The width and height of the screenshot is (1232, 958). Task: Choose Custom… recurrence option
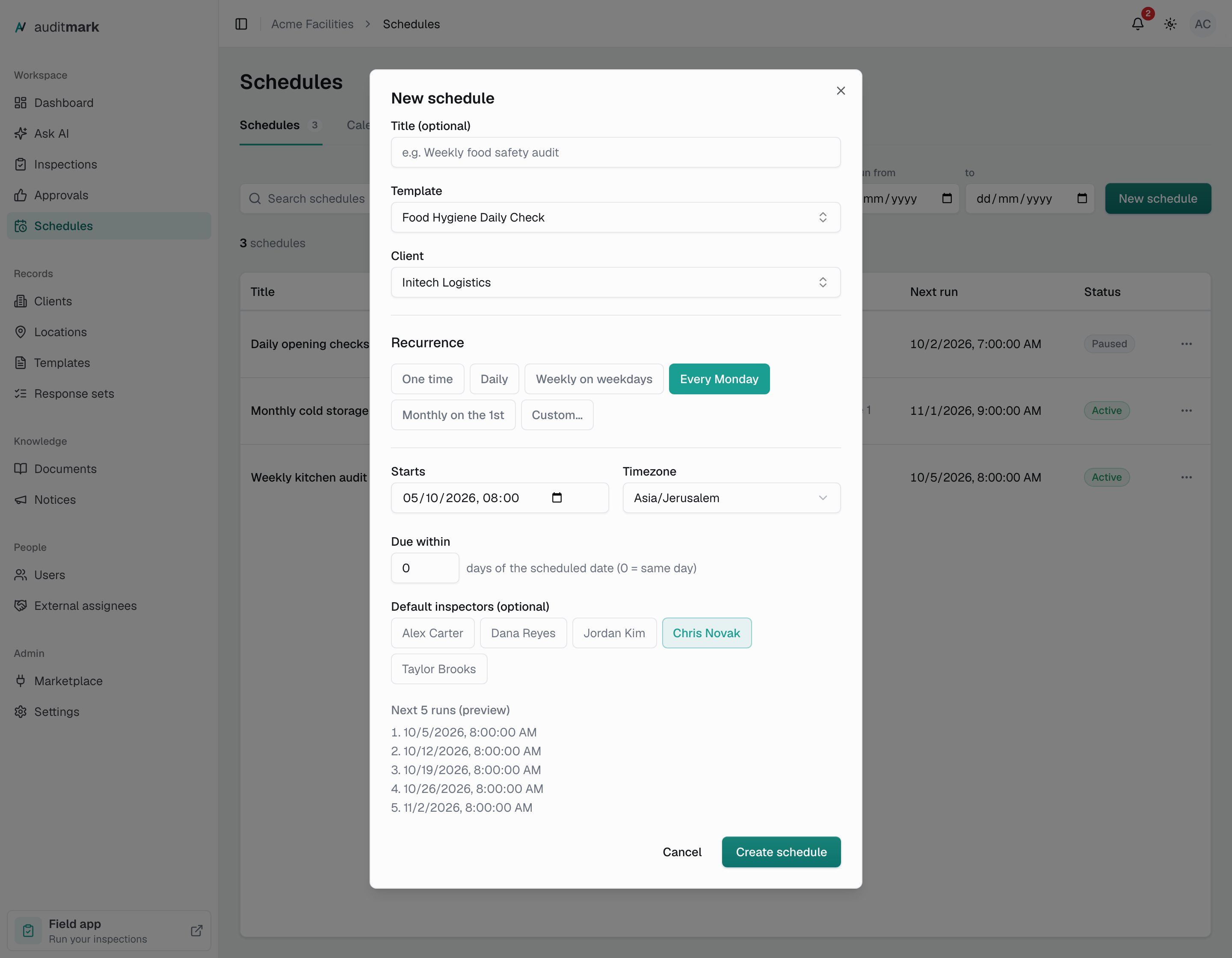(557, 415)
